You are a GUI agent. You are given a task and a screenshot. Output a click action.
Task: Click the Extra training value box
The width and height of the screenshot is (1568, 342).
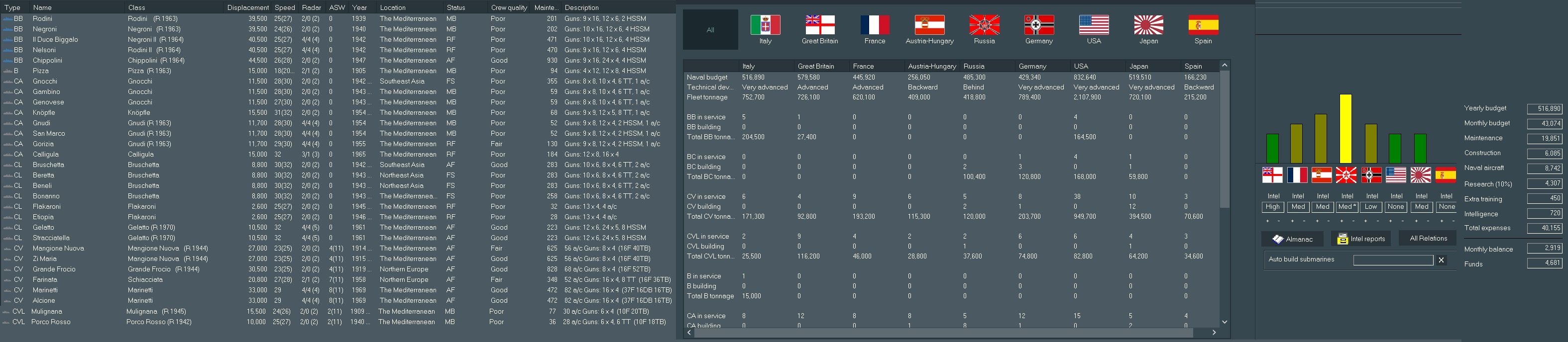pyautogui.click(x=1544, y=199)
